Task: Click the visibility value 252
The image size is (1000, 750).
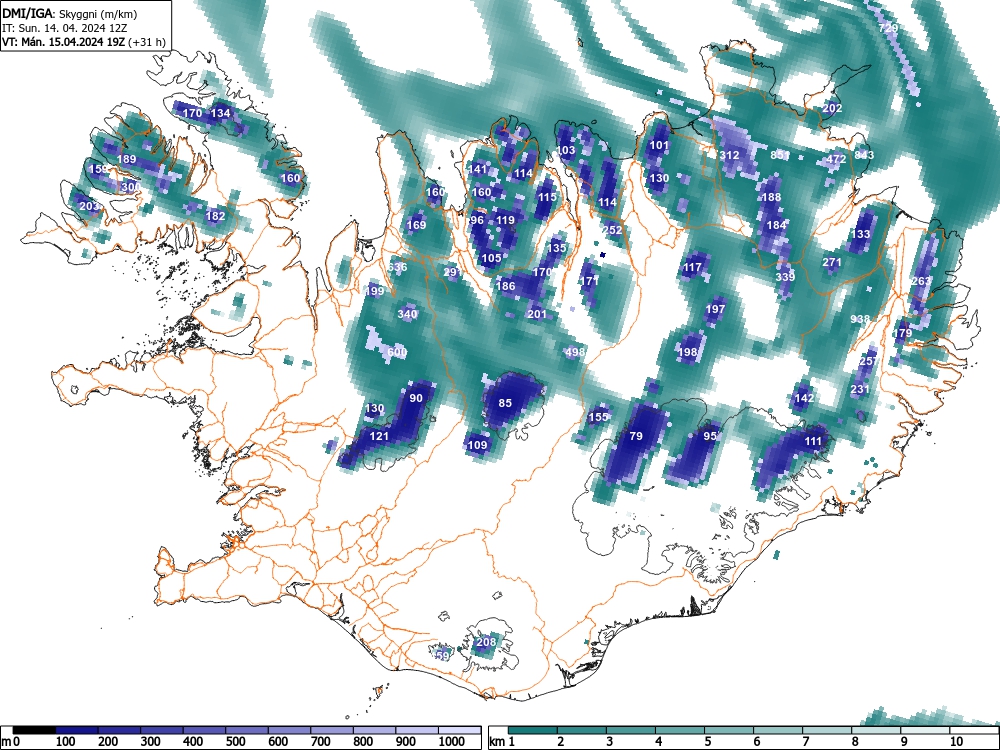Action: click(x=612, y=230)
